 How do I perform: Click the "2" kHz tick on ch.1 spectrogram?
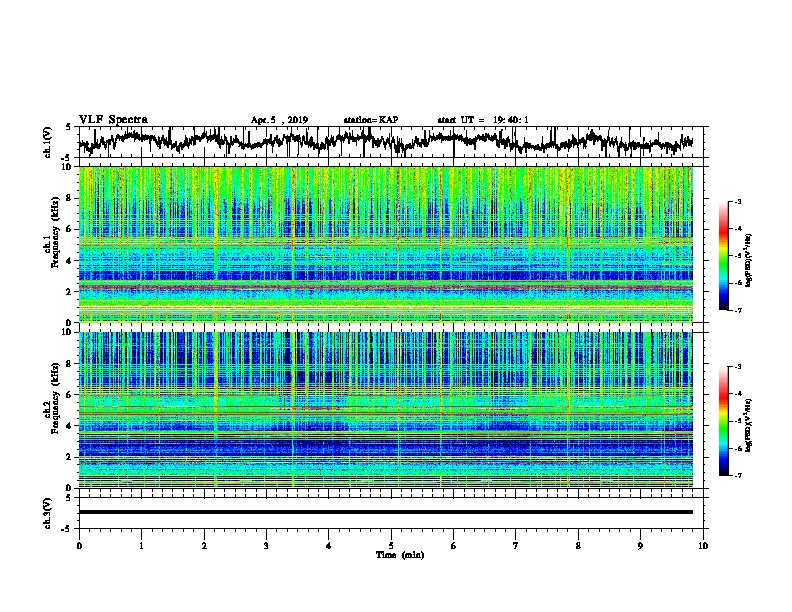(x=70, y=292)
